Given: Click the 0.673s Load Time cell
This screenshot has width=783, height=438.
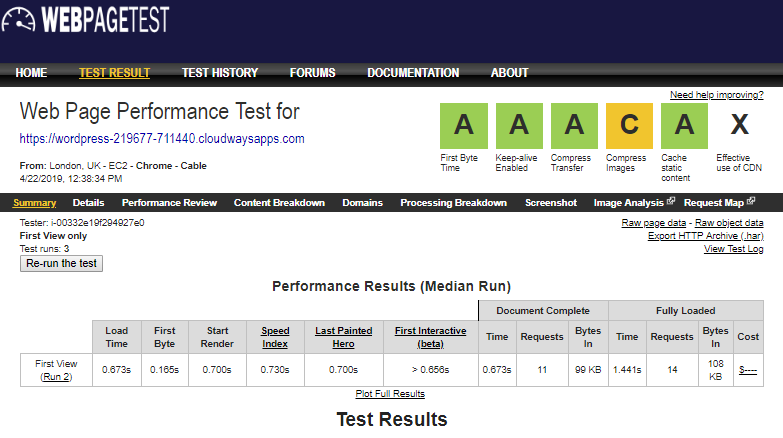Looking at the screenshot, I should pos(116,370).
